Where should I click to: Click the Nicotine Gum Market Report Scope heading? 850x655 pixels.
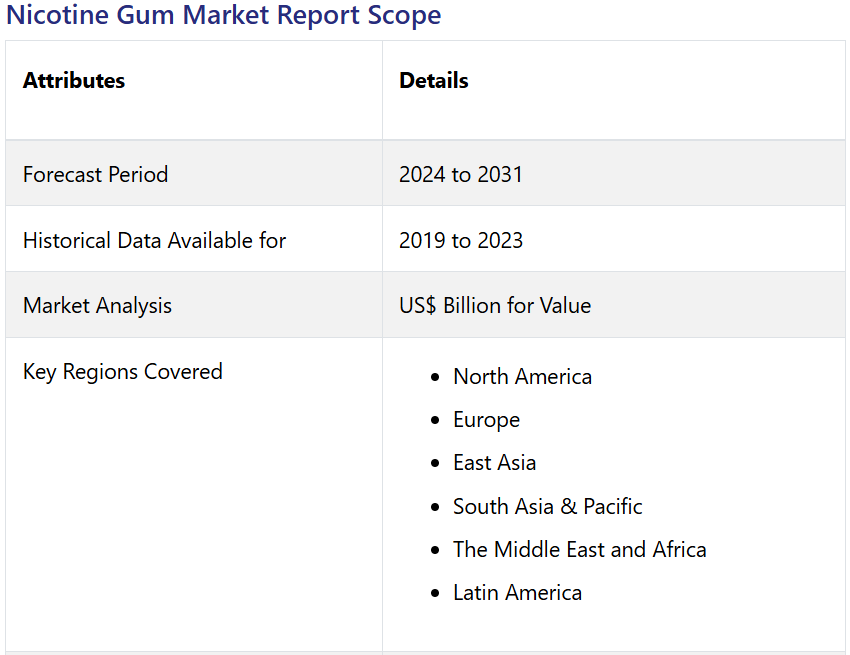click(223, 16)
